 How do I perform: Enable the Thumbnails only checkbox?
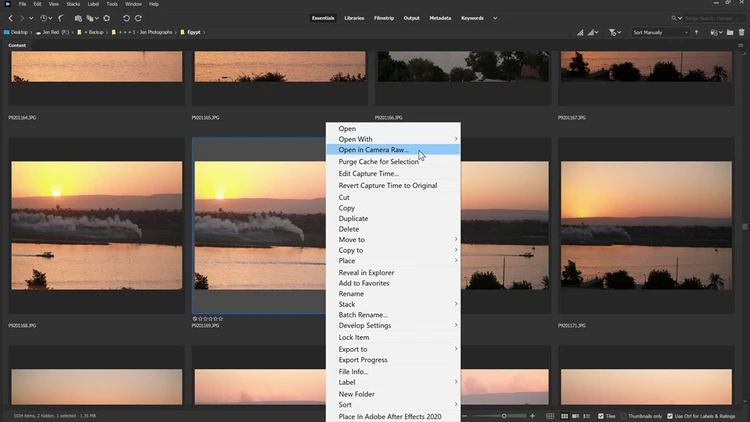click(623, 416)
